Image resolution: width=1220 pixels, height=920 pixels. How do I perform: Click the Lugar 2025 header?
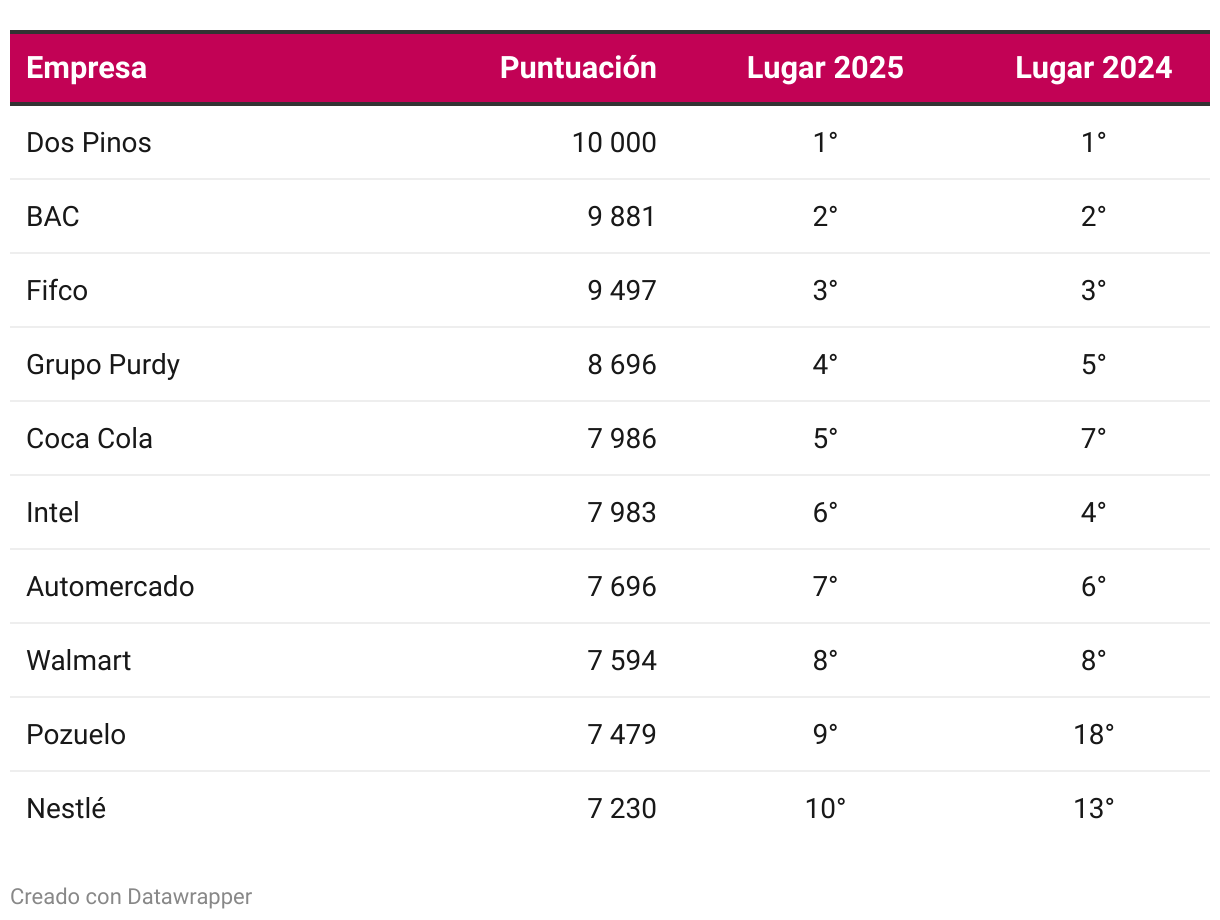coord(825,68)
